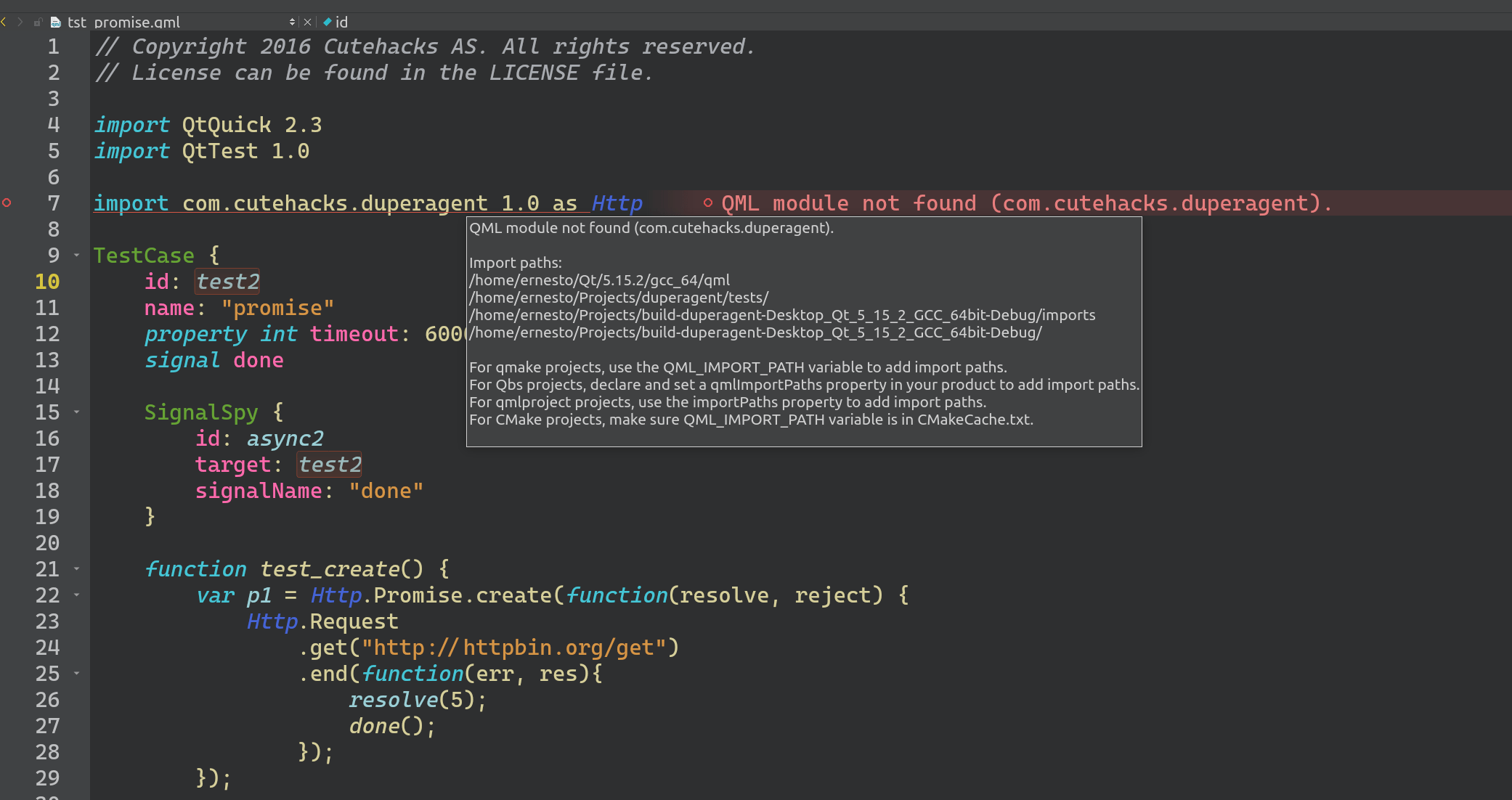Collapse the .end callback on line 25
1512x800 pixels.
coord(76,674)
